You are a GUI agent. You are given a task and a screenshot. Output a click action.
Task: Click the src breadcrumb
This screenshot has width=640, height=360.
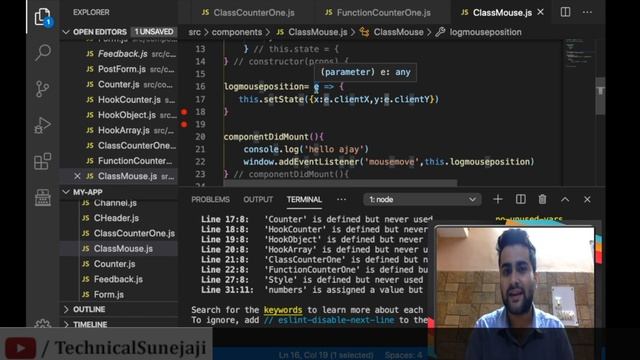[194, 32]
